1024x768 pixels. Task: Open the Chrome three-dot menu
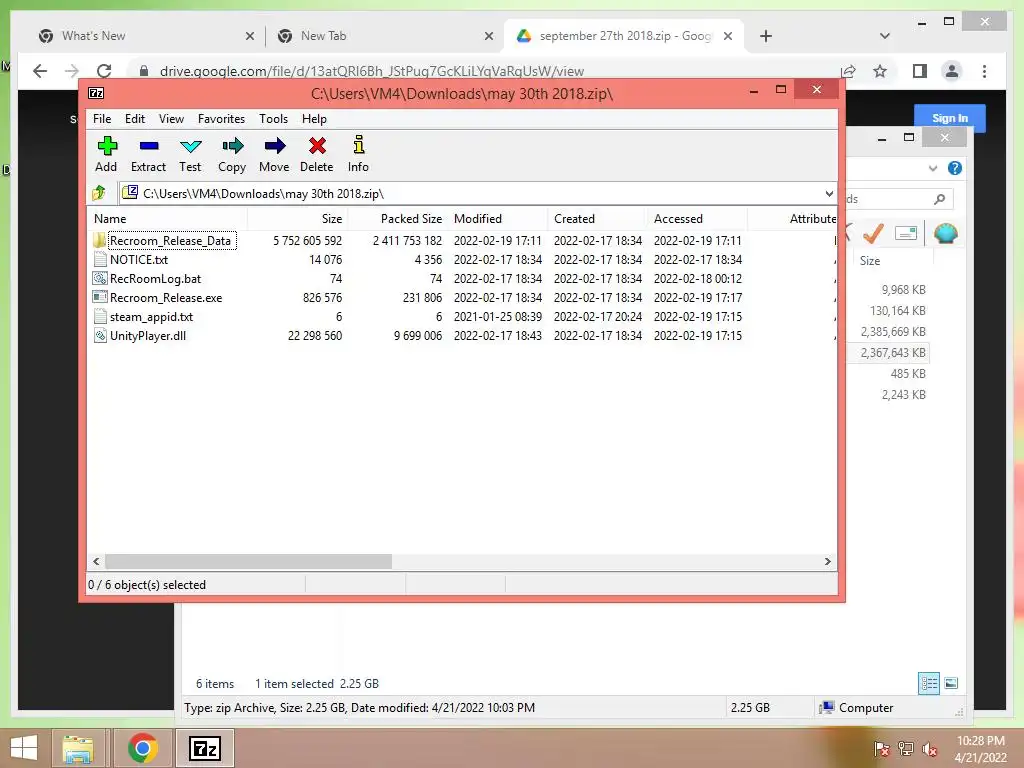985,71
